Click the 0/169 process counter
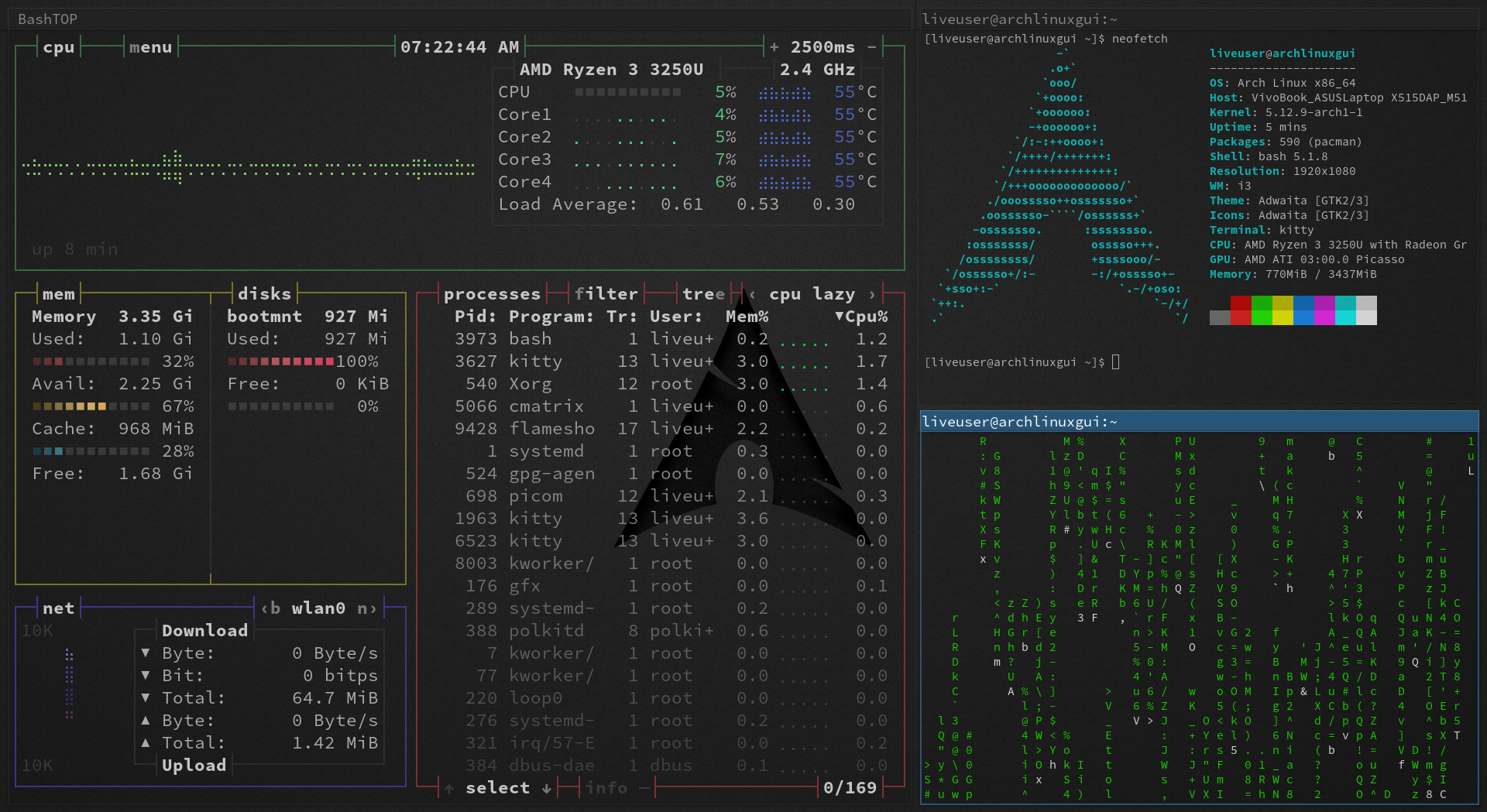The image size is (1487, 812). (850, 787)
